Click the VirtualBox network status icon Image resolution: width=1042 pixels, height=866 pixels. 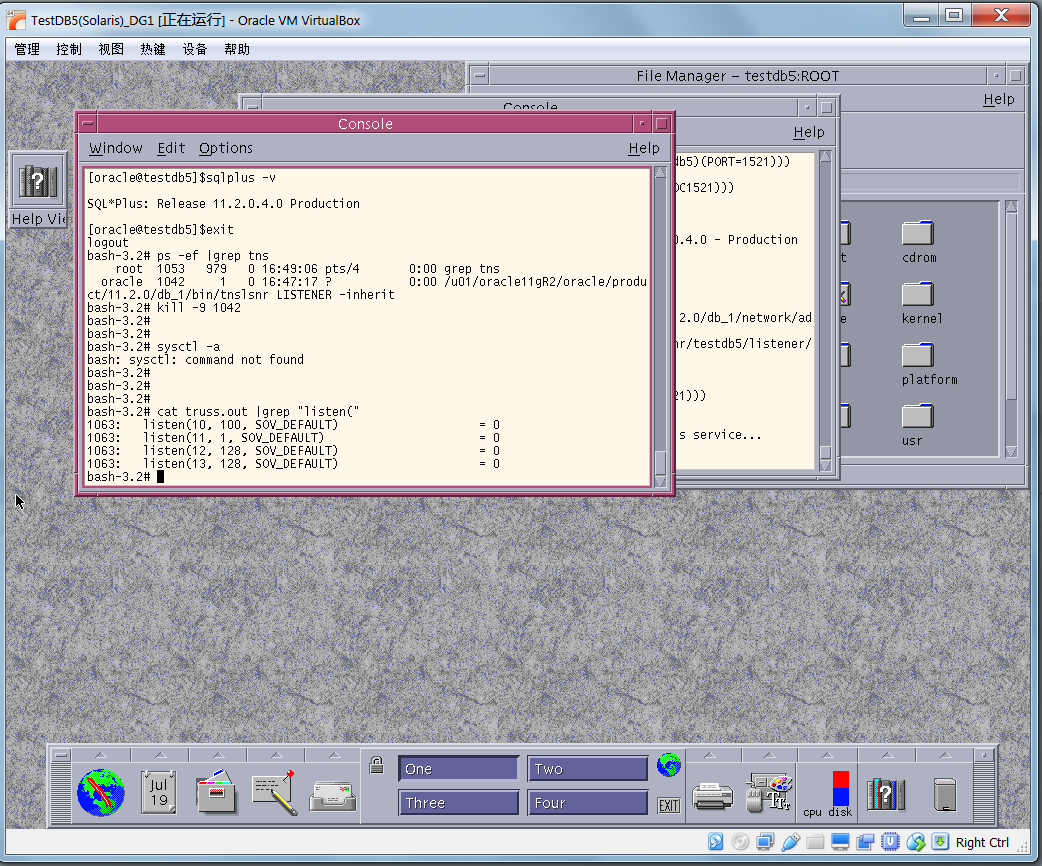pyautogui.click(x=765, y=842)
